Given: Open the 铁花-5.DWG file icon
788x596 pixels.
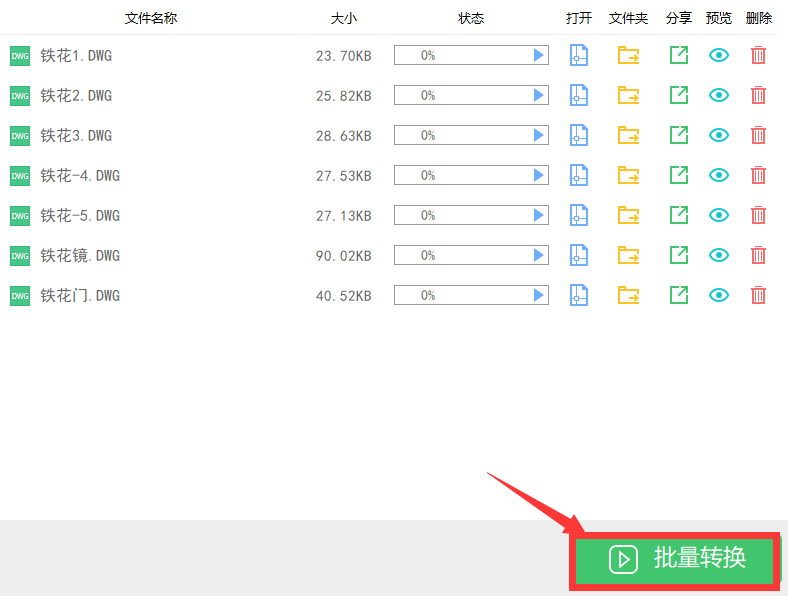Looking at the screenshot, I should pos(578,215).
